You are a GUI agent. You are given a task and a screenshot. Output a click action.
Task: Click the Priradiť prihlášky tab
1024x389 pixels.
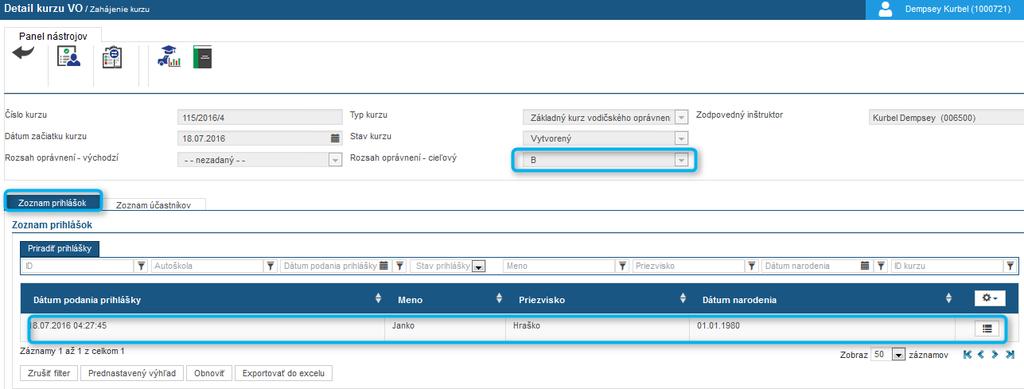tap(59, 249)
